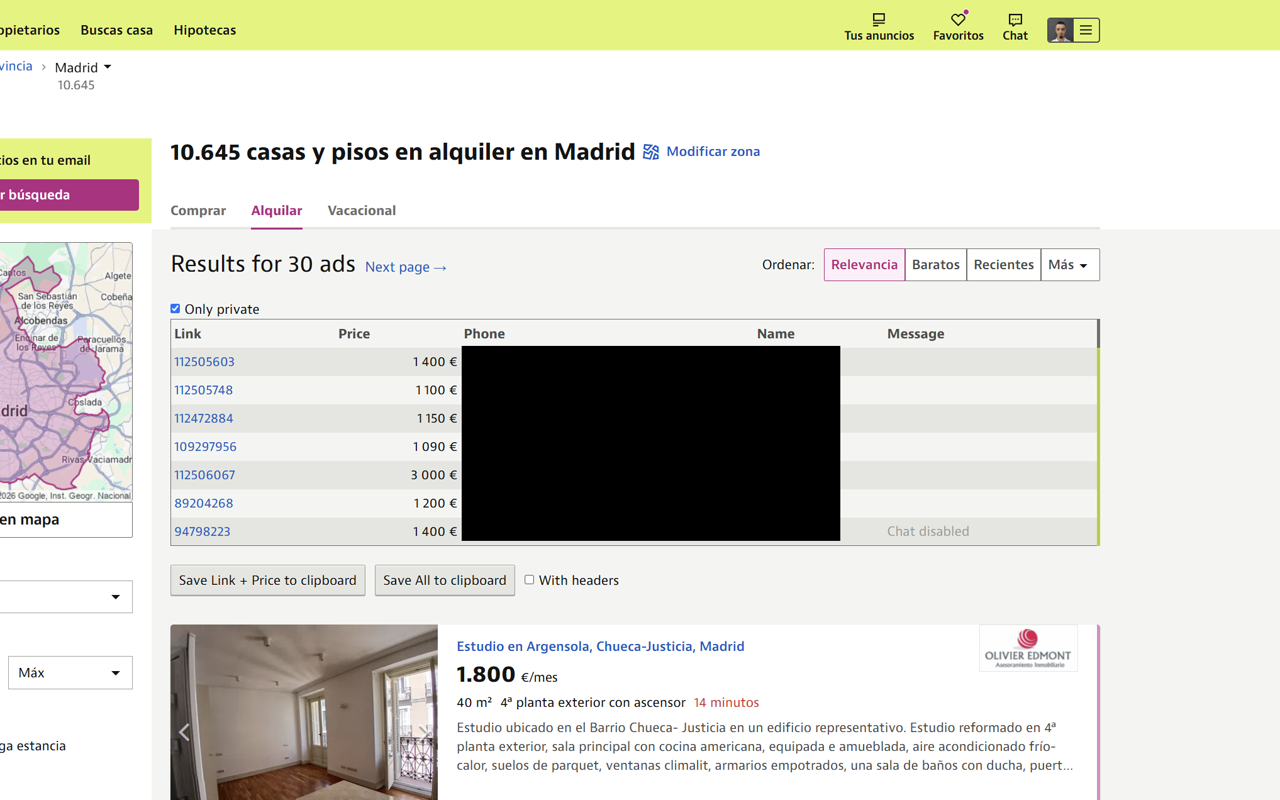Click the save search button in sidebar
1280x800 pixels.
(x=69, y=195)
